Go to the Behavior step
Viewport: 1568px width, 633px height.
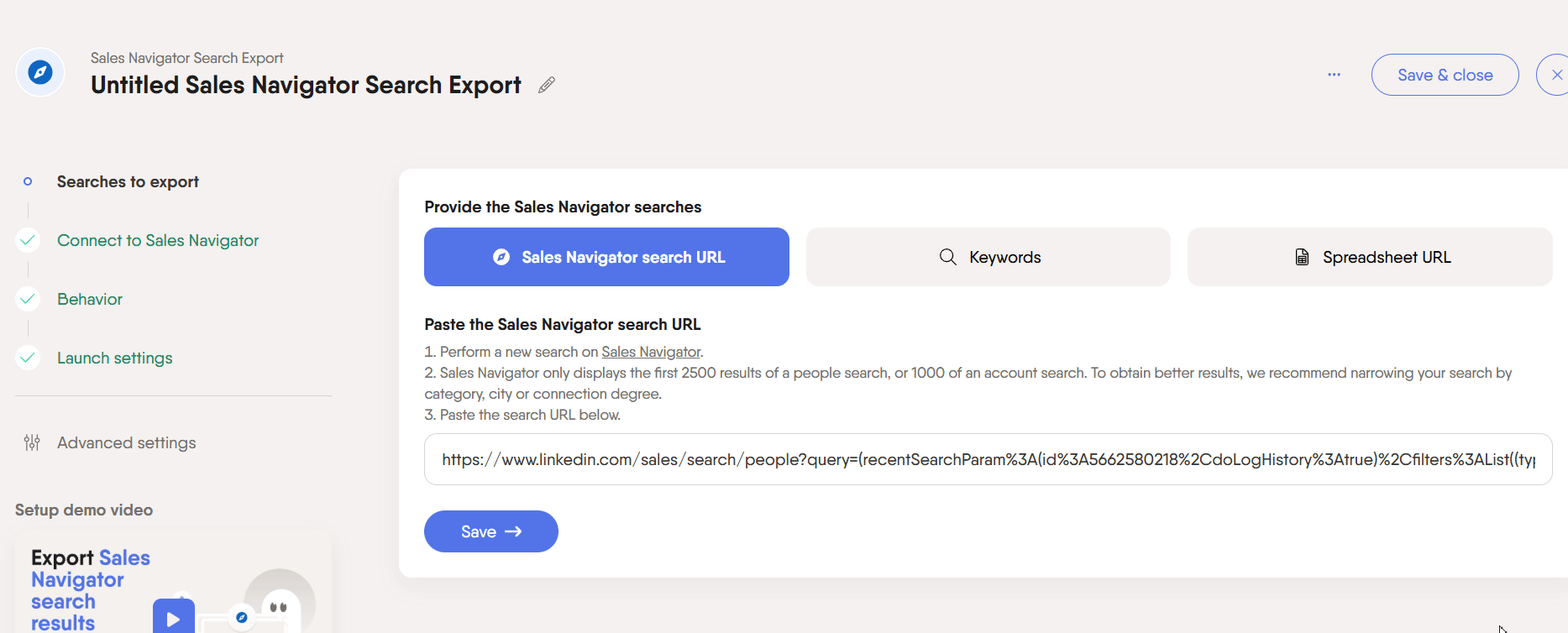[x=90, y=299]
